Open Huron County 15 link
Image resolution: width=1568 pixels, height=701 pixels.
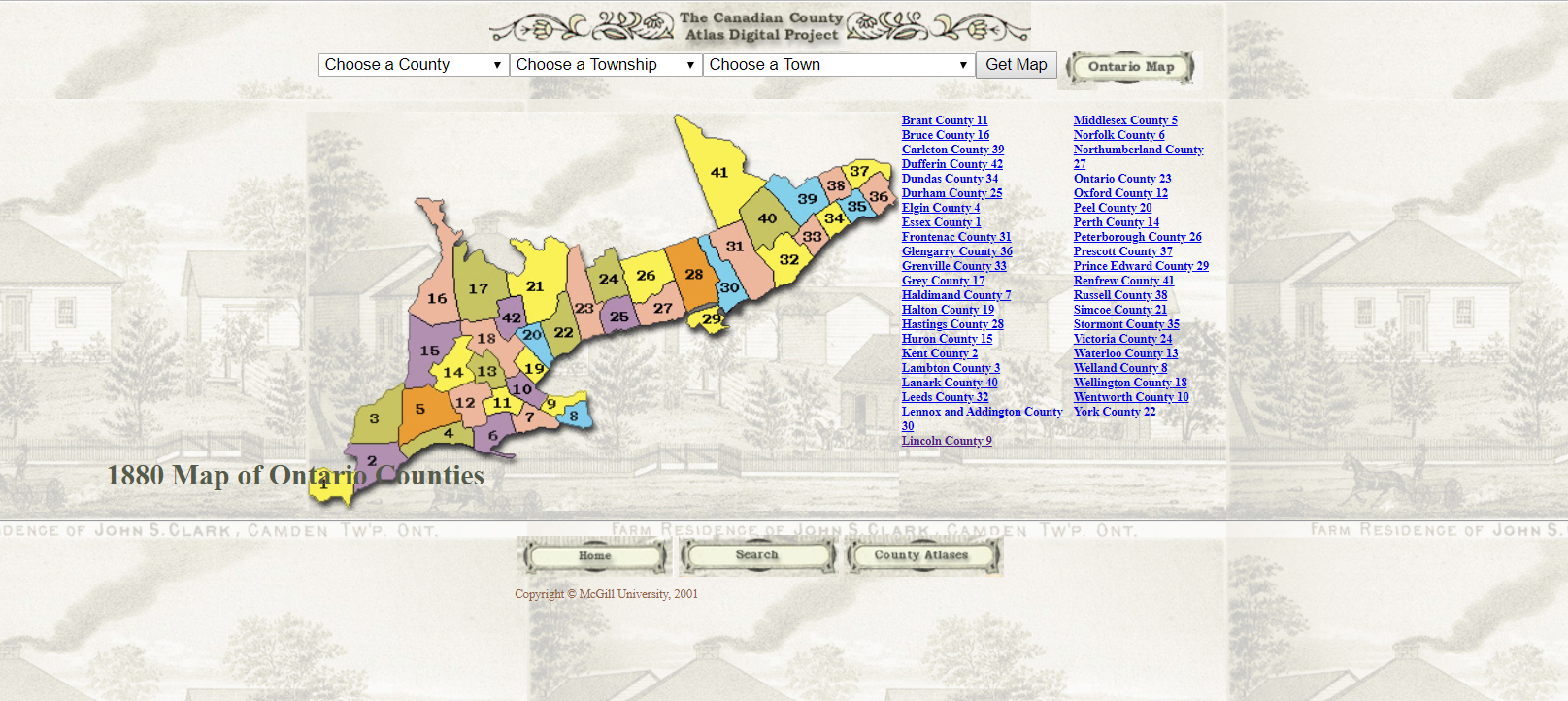pyautogui.click(x=947, y=339)
